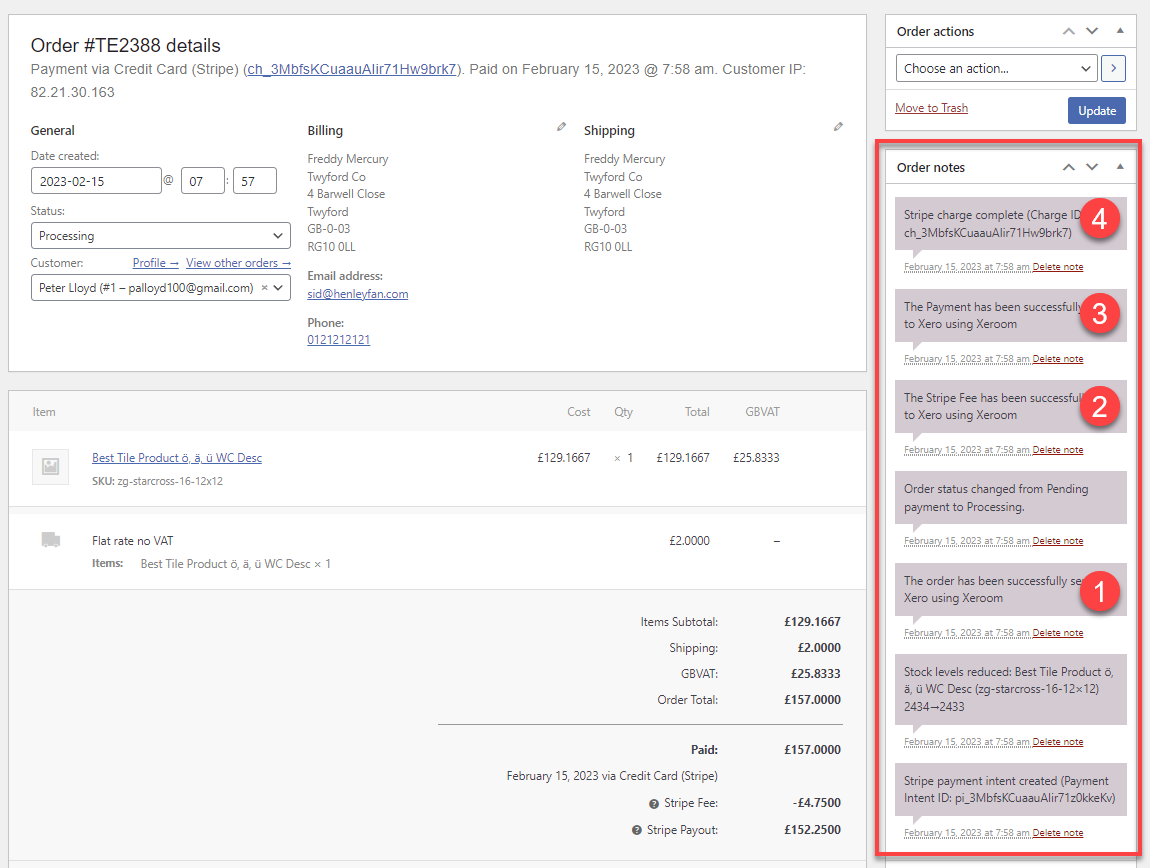Click the Order actions panel title
Image resolution: width=1150 pixels, height=868 pixels.
(x=935, y=32)
